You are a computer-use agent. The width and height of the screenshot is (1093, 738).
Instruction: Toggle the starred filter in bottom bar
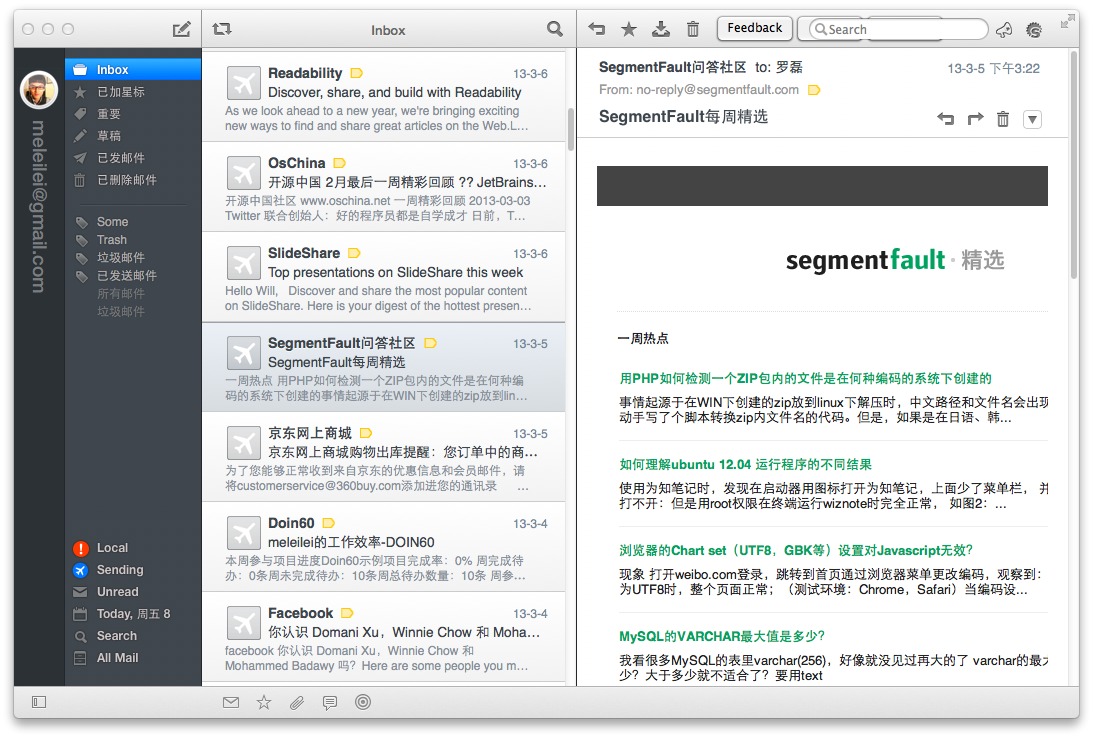coord(264,702)
